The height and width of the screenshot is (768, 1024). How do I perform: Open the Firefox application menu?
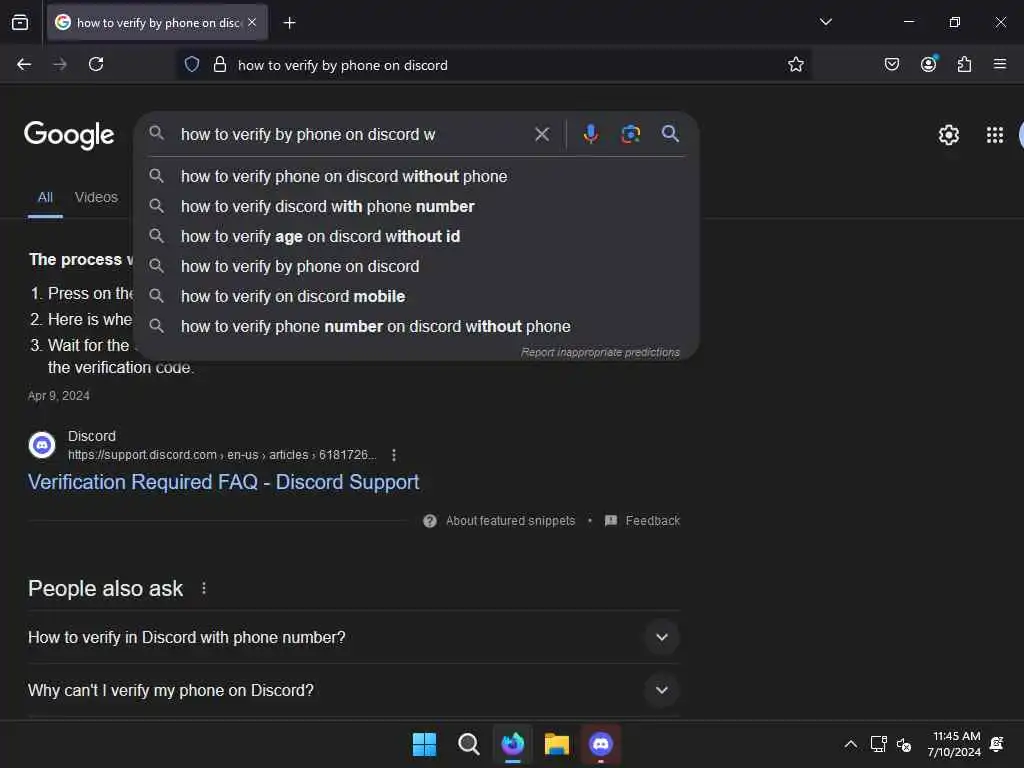point(1000,64)
